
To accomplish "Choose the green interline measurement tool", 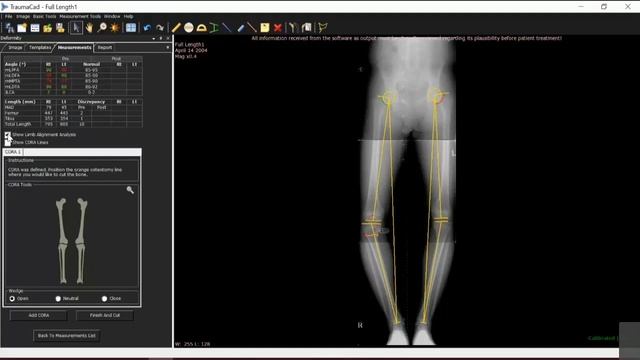I will [x=214, y=27].
